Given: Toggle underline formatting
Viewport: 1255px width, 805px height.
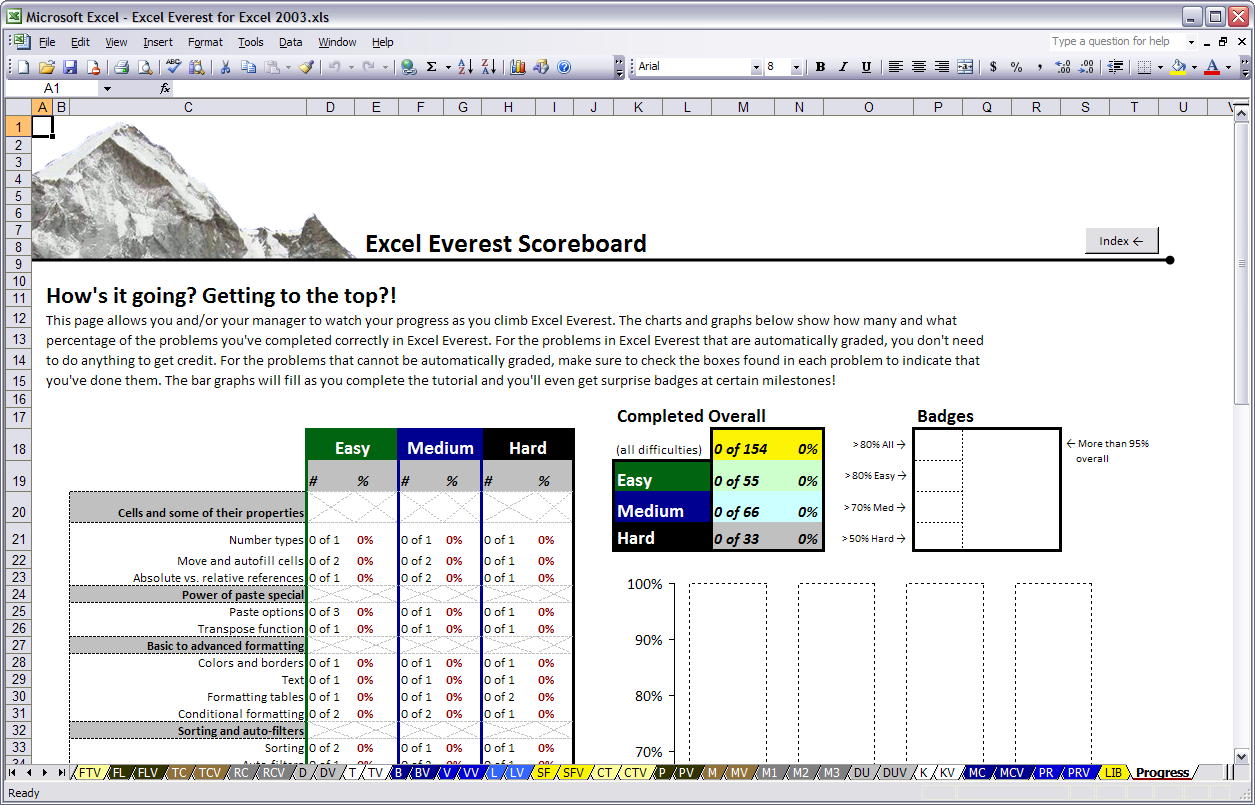Looking at the screenshot, I should [866, 67].
